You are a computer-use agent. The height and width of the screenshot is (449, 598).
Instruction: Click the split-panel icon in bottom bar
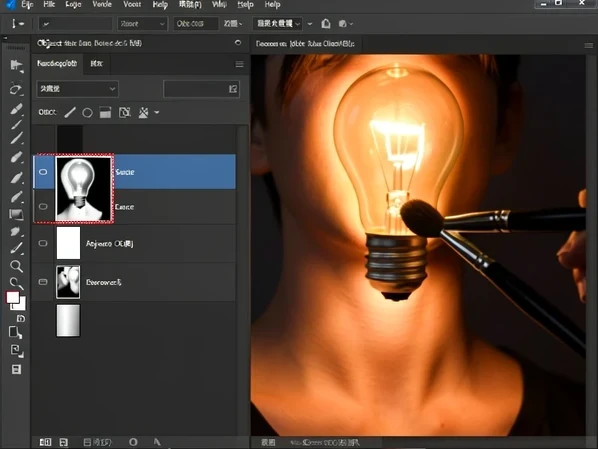[x=45, y=442]
